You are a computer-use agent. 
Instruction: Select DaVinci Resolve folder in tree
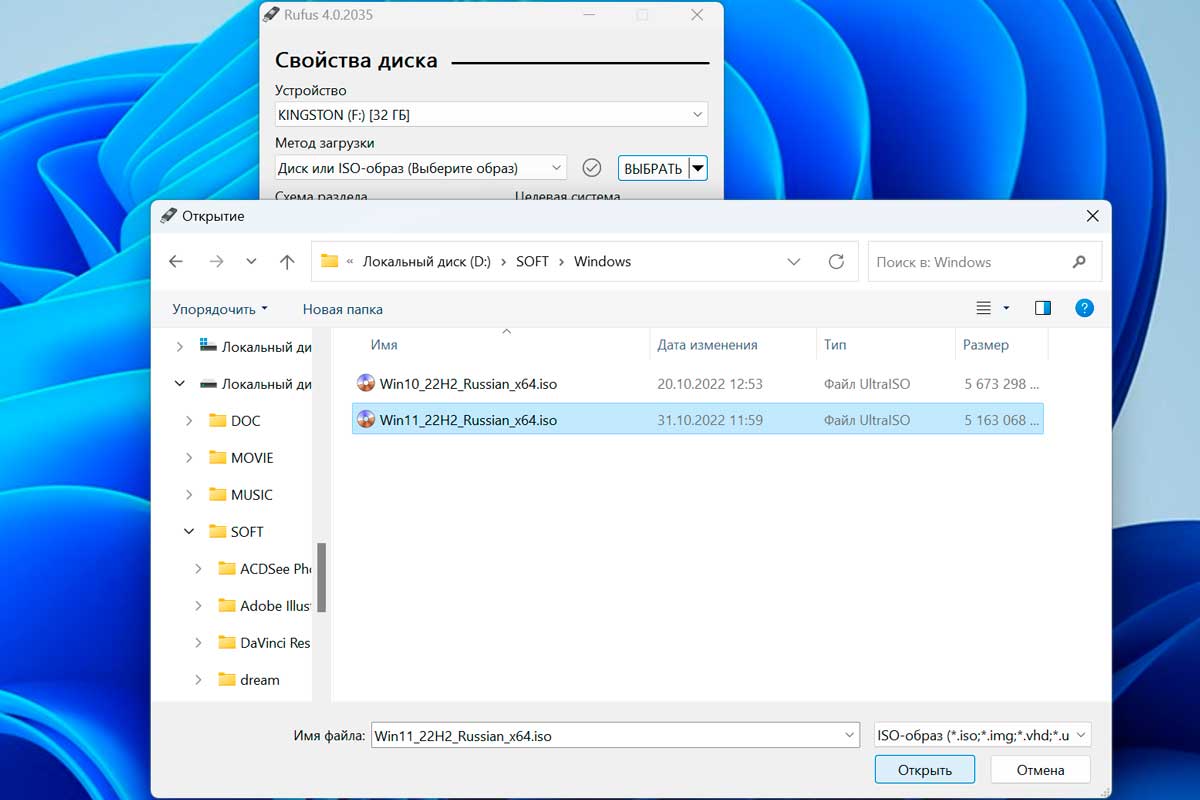tap(264, 643)
